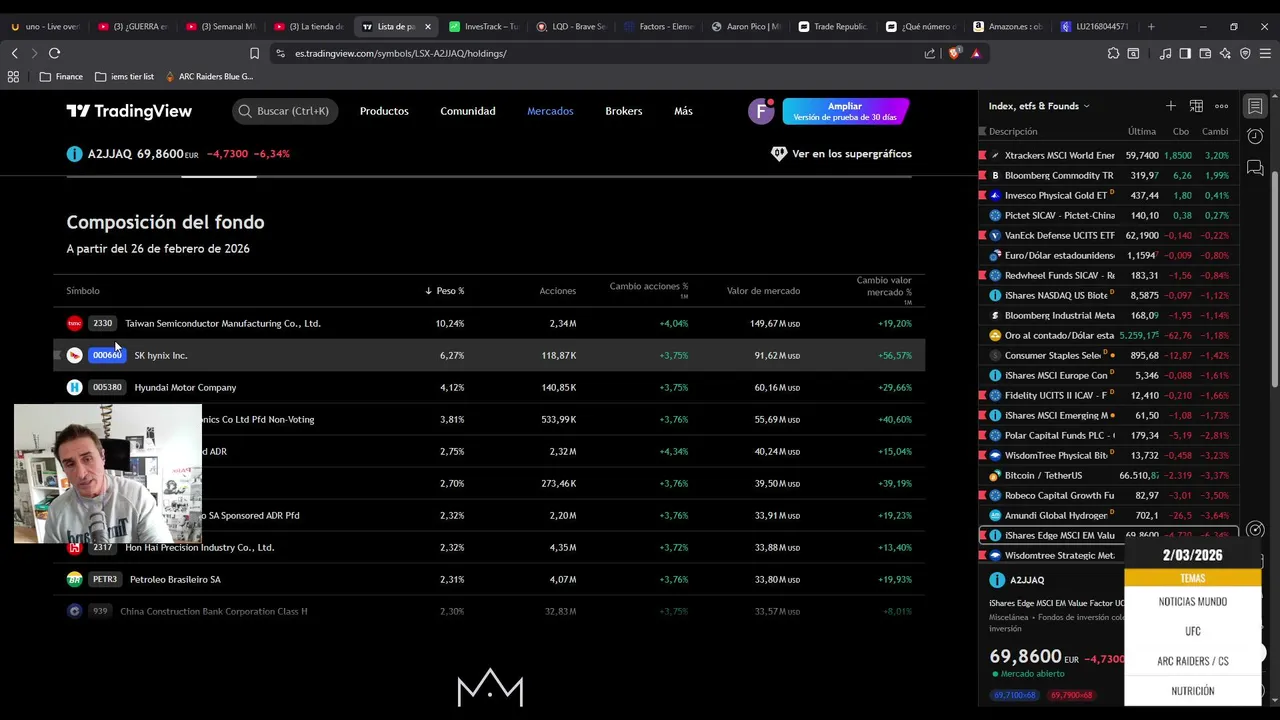Click the Hyundai Motor Company logo
The height and width of the screenshot is (720, 1280).
pos(74,387)
